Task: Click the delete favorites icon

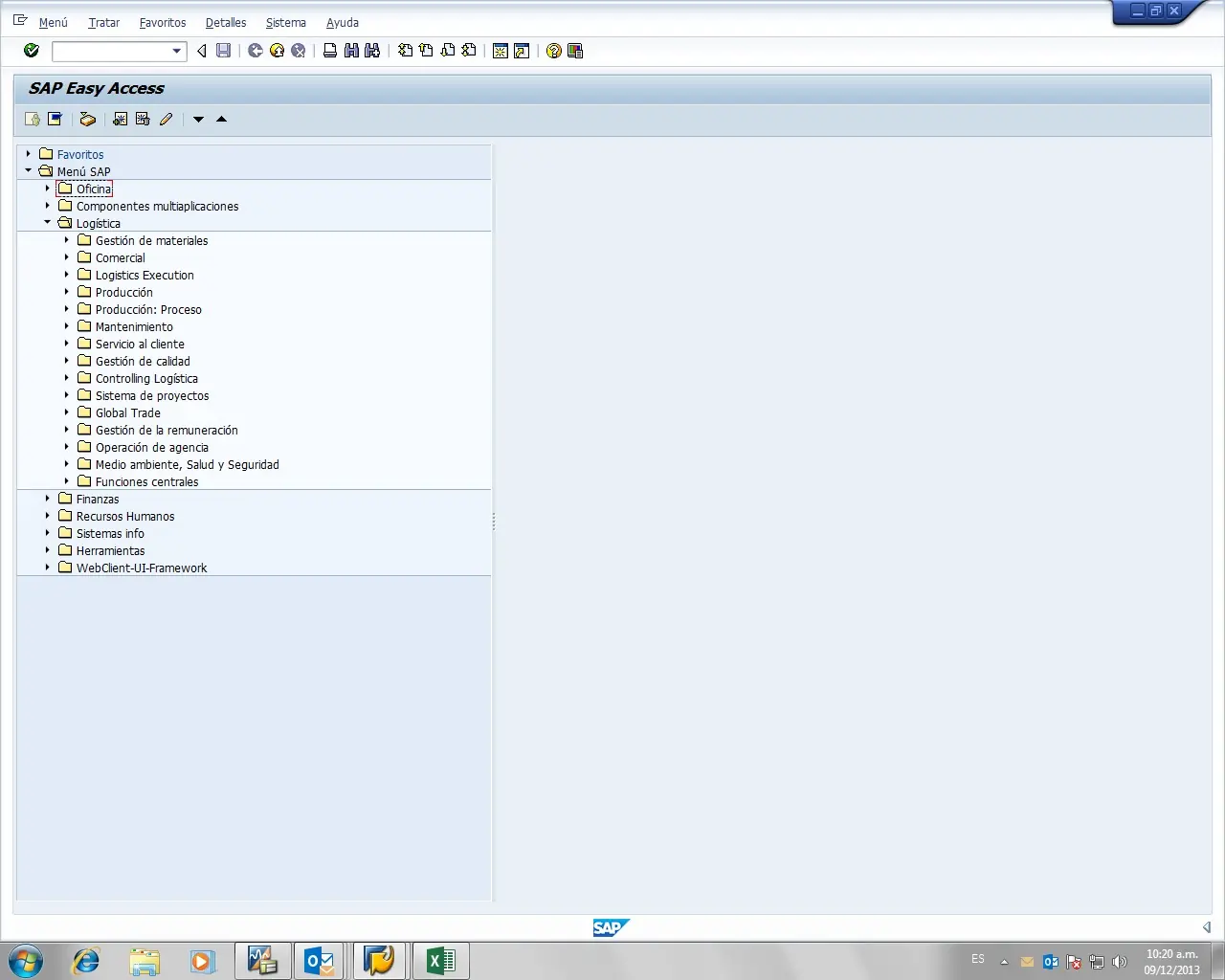Action: coord(143,120)
